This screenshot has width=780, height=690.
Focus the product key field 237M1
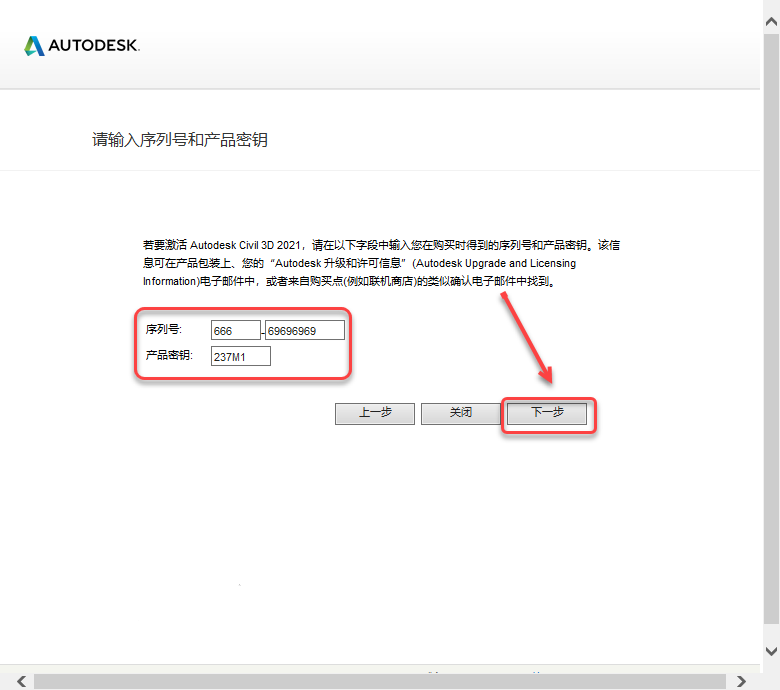241,356
